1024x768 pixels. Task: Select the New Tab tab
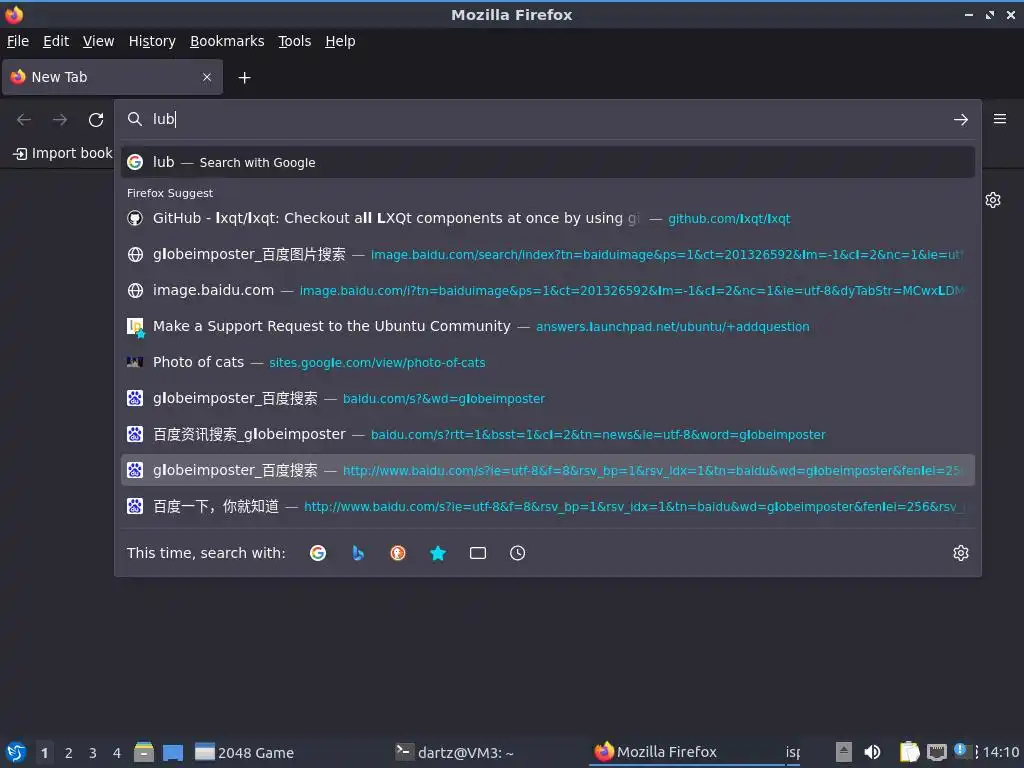[112, 77]
